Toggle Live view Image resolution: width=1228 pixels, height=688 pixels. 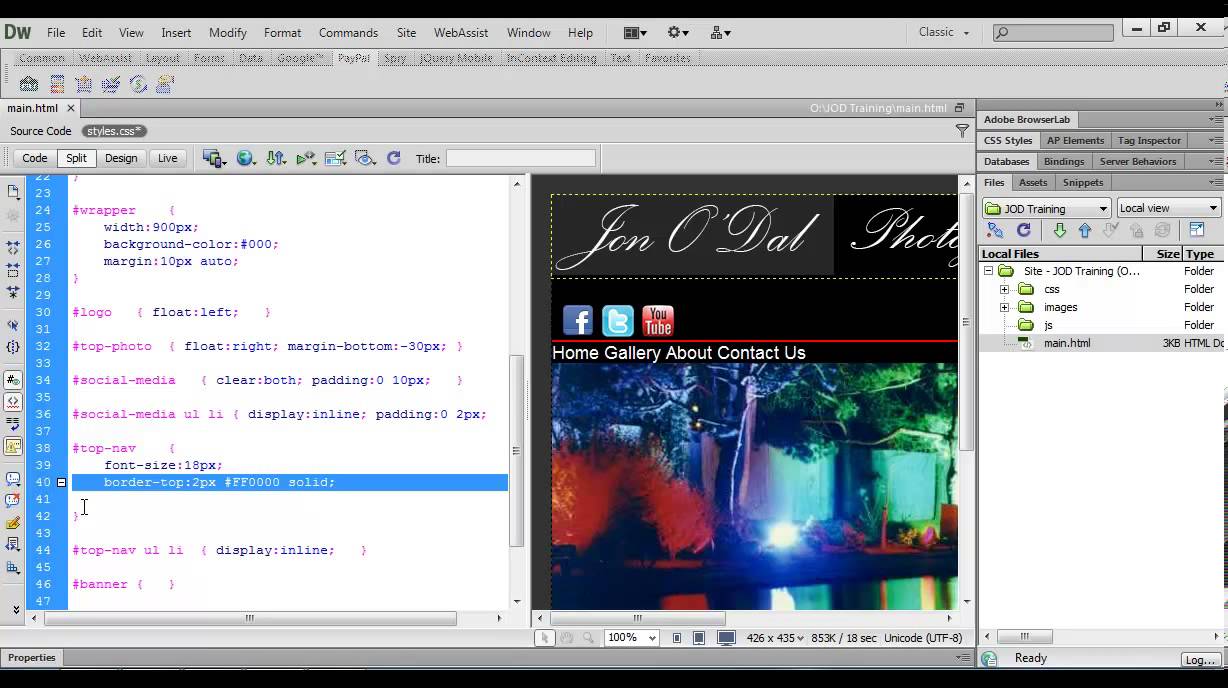(x=167, y=158)
